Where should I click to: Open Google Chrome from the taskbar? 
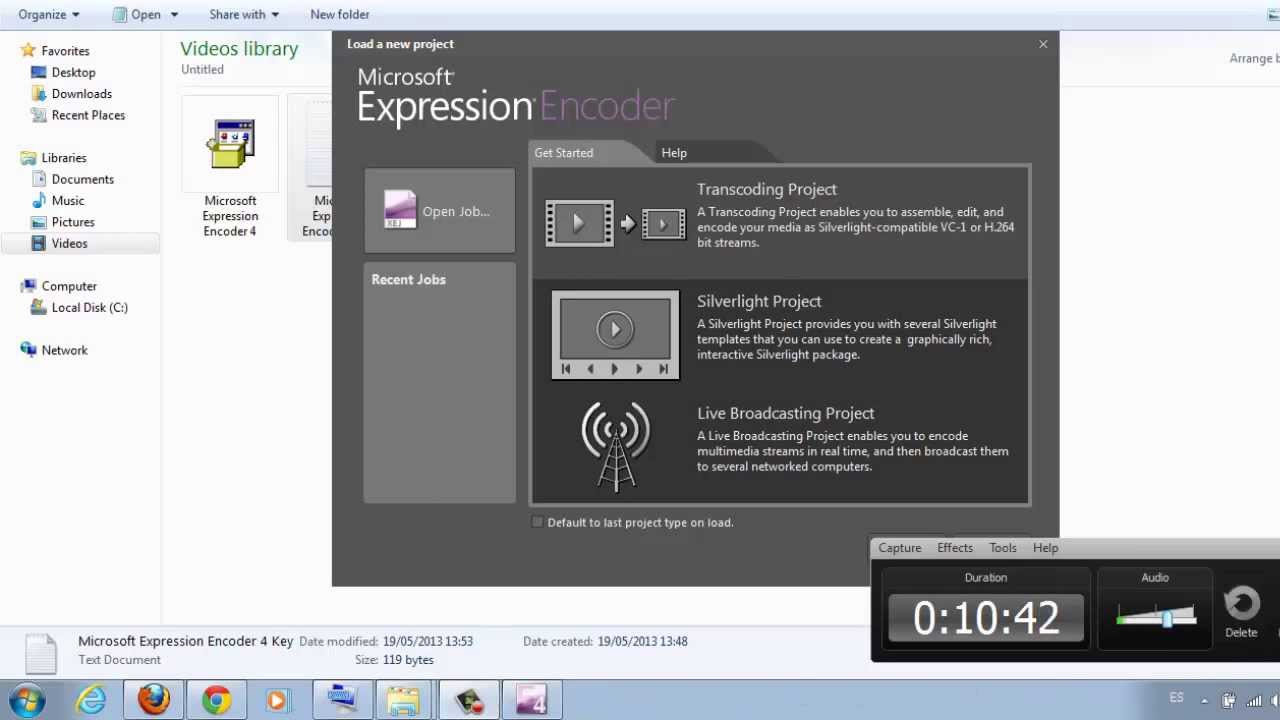(x=216, y=700)
